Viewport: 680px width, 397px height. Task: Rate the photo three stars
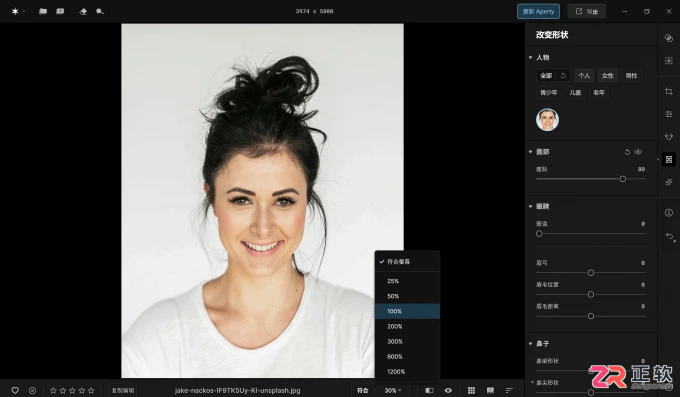point(72,390)
